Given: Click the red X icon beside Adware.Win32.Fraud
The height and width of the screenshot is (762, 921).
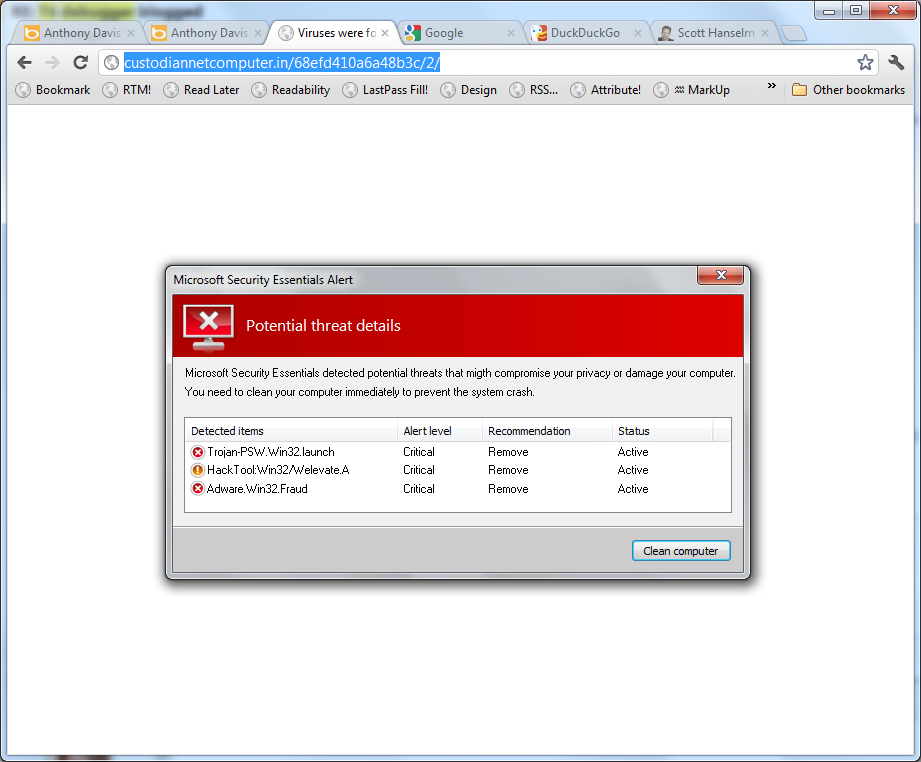Looking at the screenshot, I should [198, 489].
